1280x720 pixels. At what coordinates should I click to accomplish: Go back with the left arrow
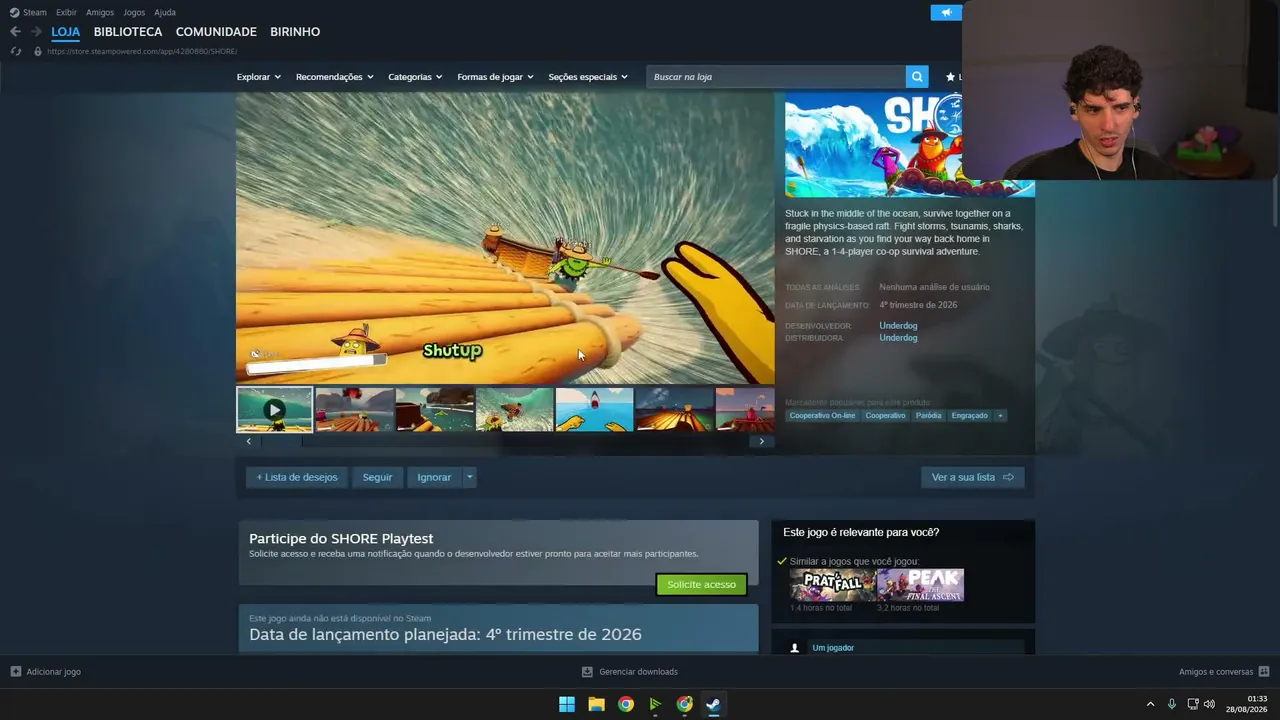[15, 32]
